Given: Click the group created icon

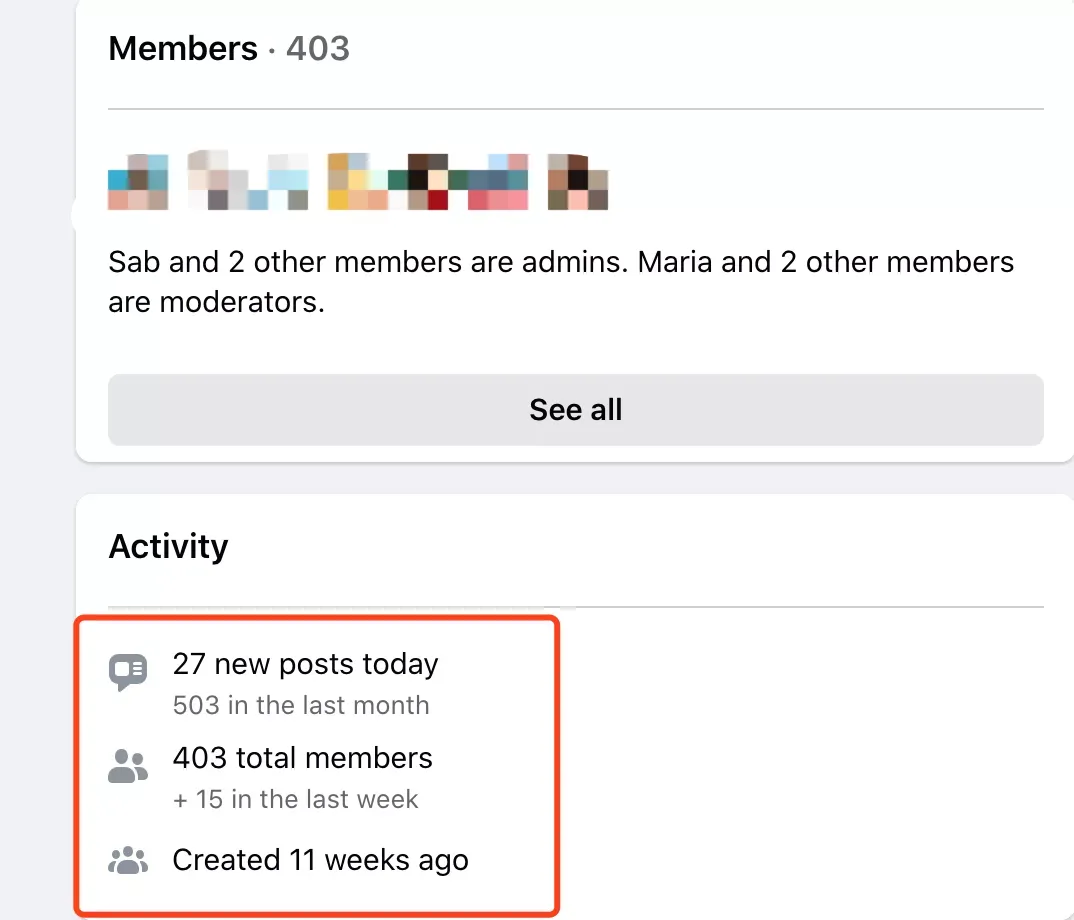Looking at the screenshot, I should [x=127, y=860].
